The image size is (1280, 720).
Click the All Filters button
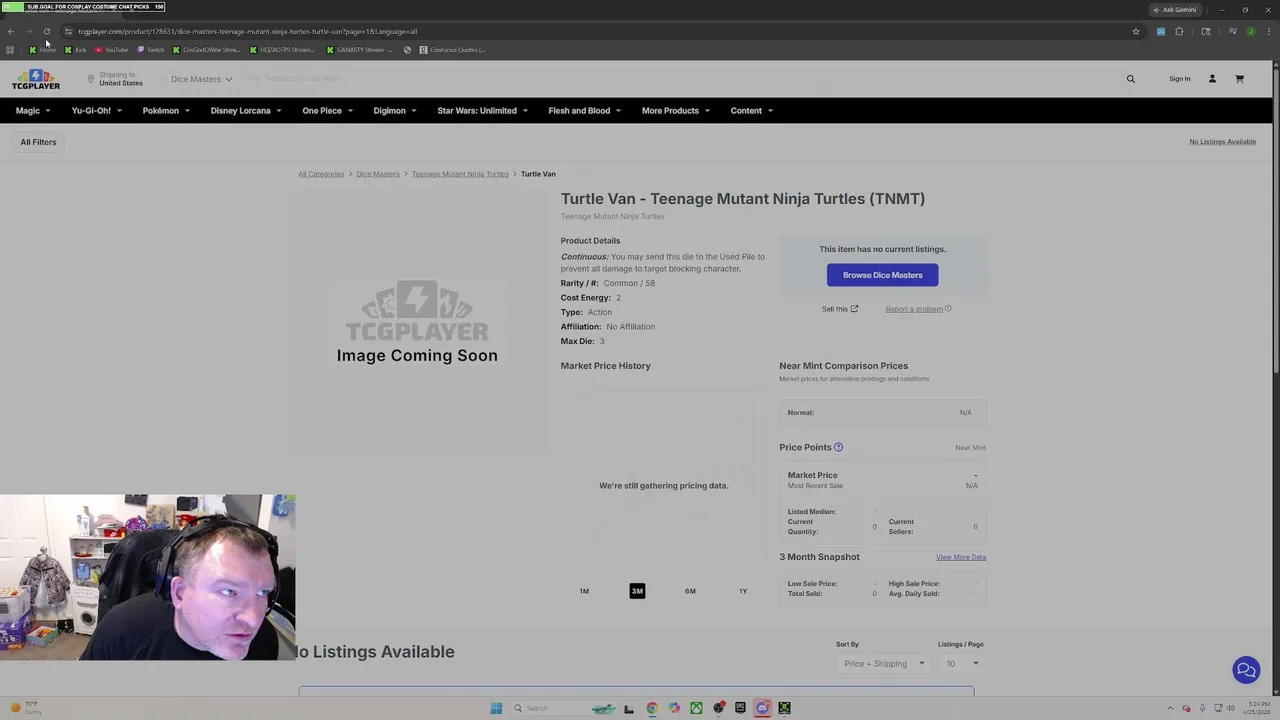pyautogui.click(x=38, y=142)
